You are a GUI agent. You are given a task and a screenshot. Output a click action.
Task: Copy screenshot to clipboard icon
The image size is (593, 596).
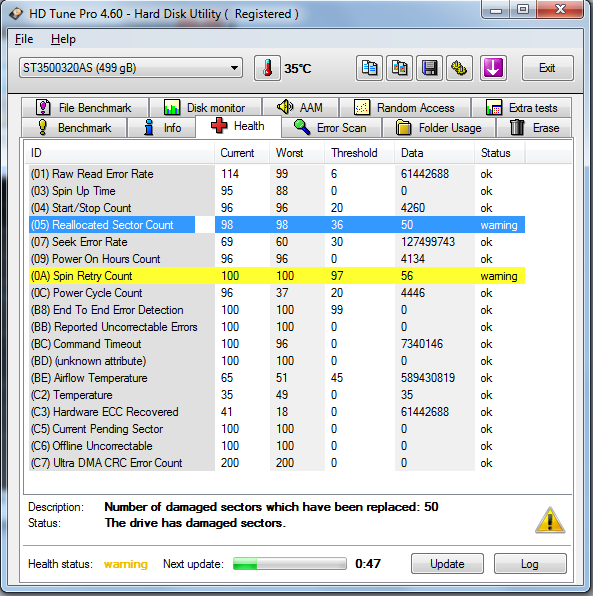coord(399,68)
